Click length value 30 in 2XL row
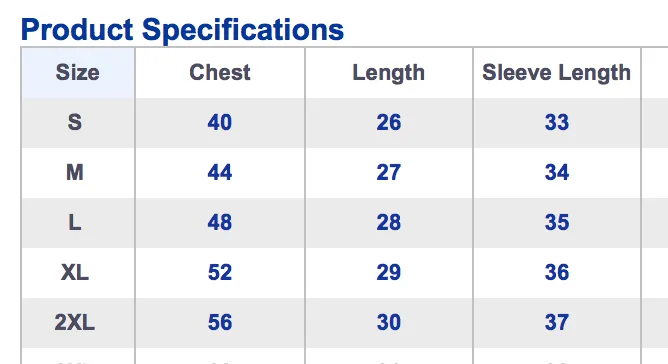This screenshot has width=668, height=364. tap(389, 322)
